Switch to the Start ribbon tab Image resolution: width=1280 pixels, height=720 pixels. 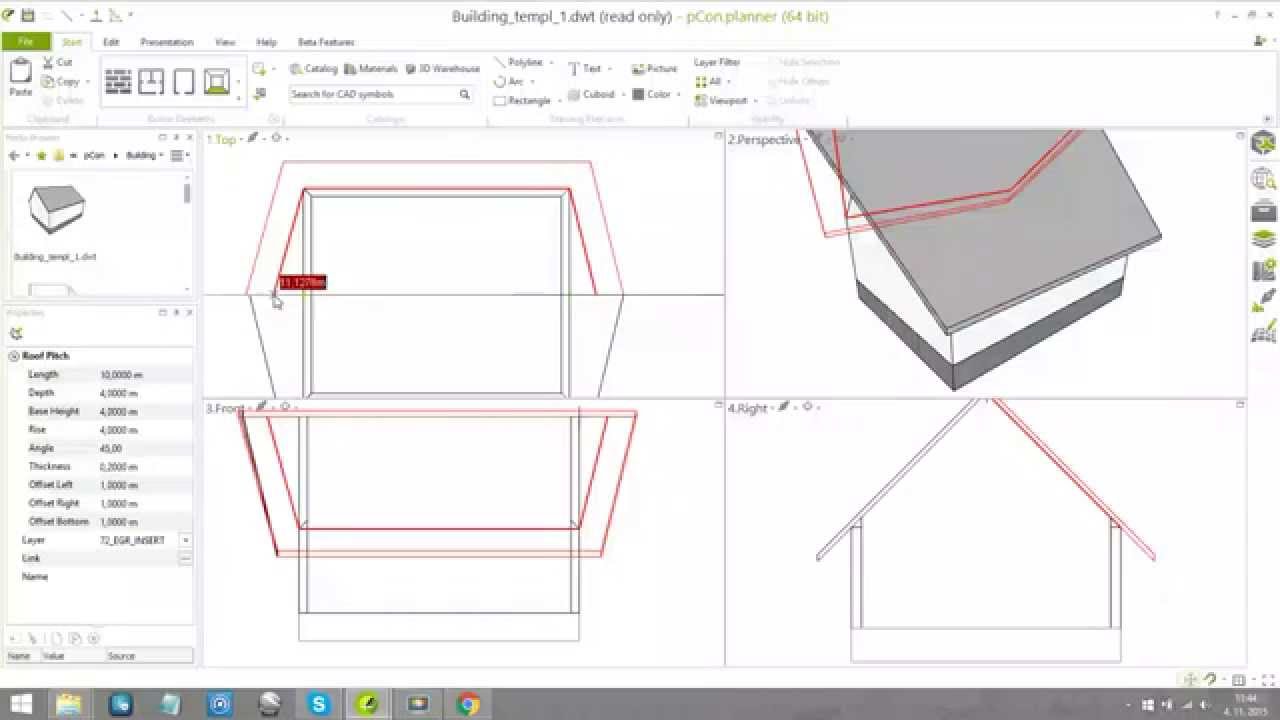click(72, 42)
